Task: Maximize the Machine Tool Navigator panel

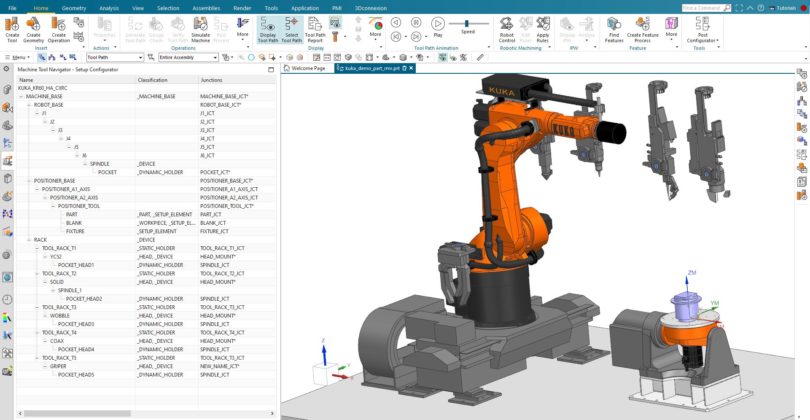Action: [x=271, y=69]
